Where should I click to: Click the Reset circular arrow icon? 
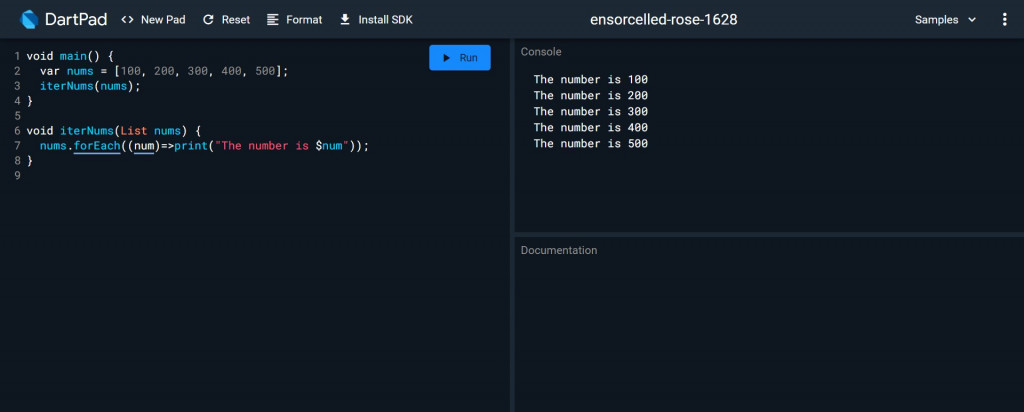[208, 20]
